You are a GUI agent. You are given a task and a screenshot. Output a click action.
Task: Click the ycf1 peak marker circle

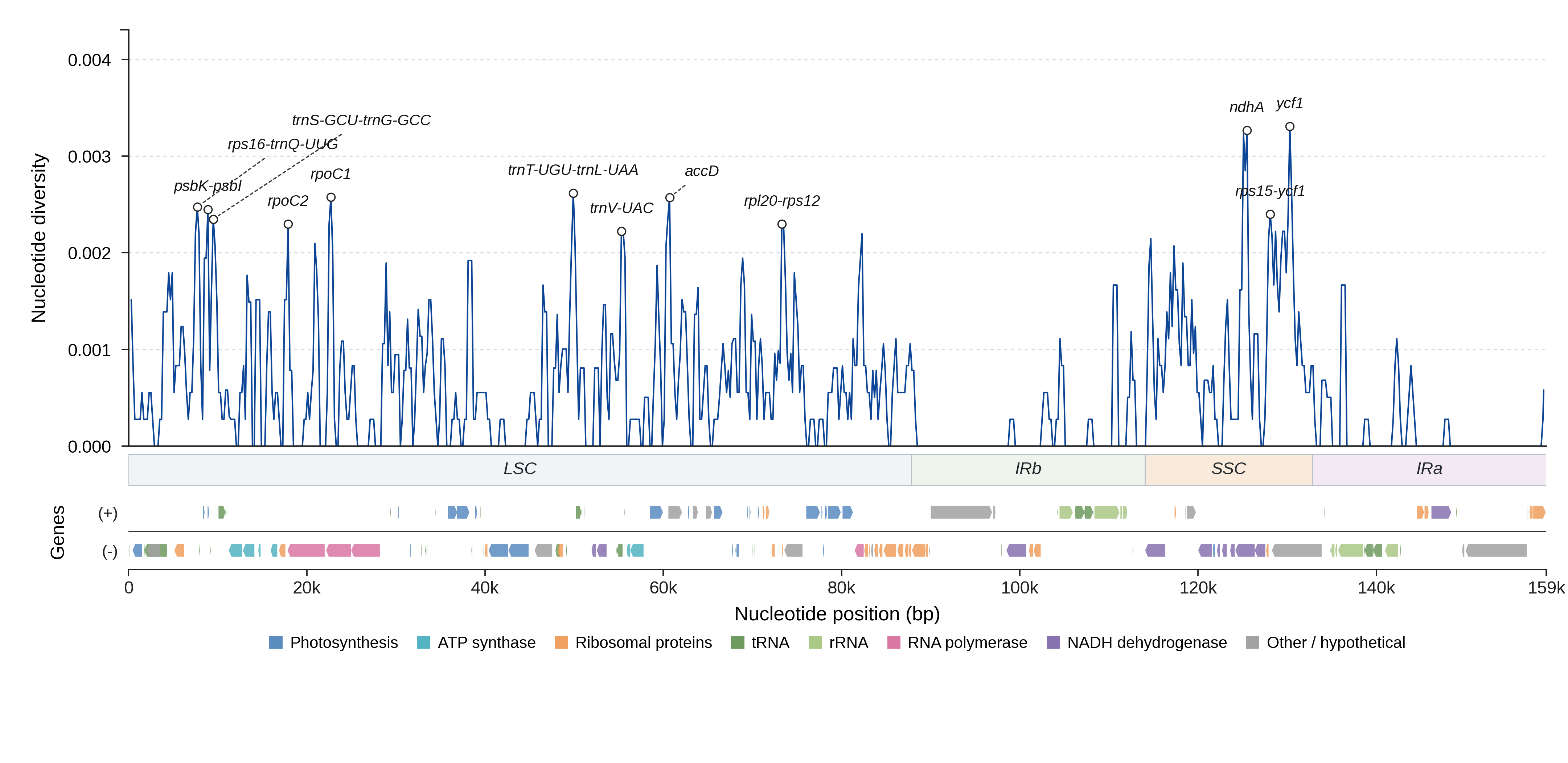coord(1290,127)
